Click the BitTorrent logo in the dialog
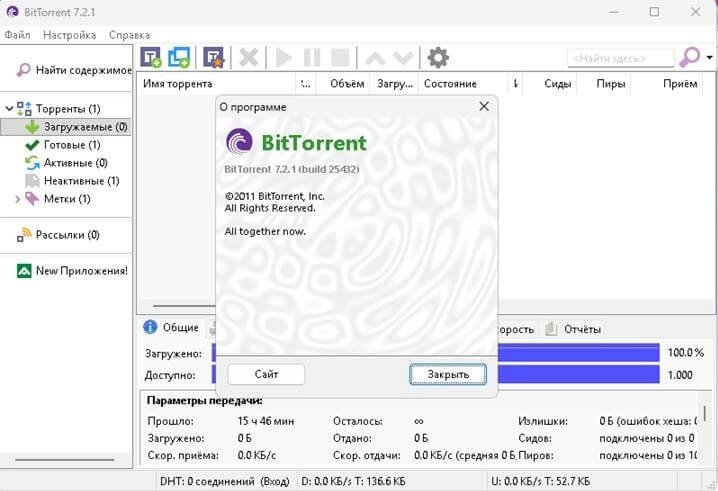This screenshot has width=718, height=491. pos(239,141)
